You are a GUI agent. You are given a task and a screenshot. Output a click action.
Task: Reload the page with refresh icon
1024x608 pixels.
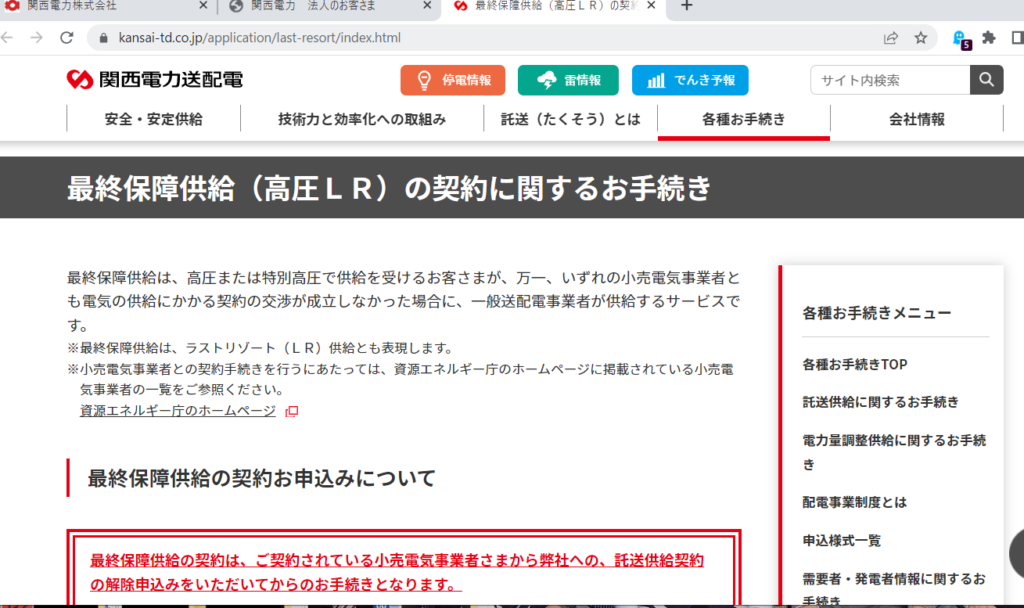pyautogui.click(x=67, y=38)
